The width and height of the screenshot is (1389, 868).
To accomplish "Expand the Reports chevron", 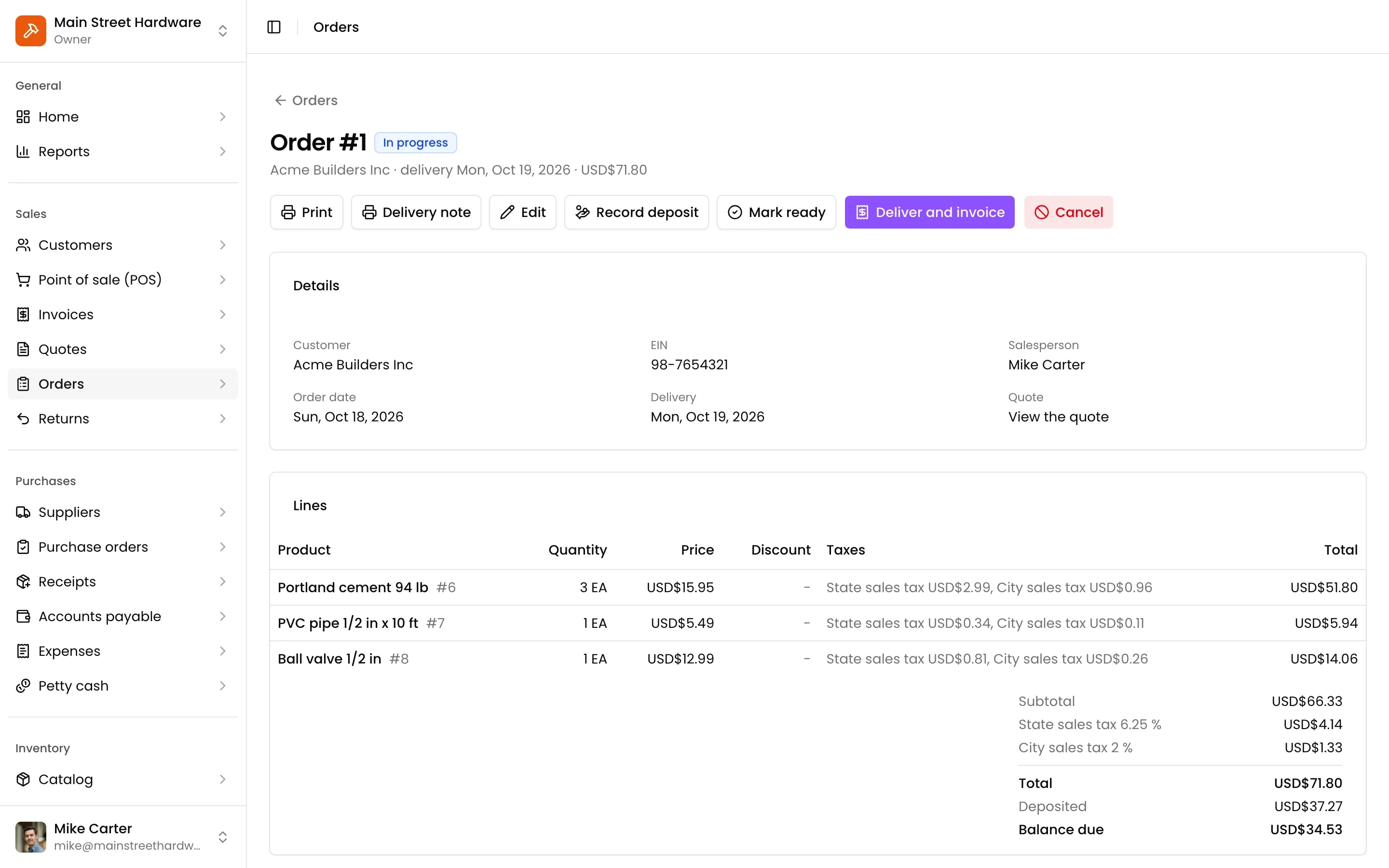I will 223,151.
